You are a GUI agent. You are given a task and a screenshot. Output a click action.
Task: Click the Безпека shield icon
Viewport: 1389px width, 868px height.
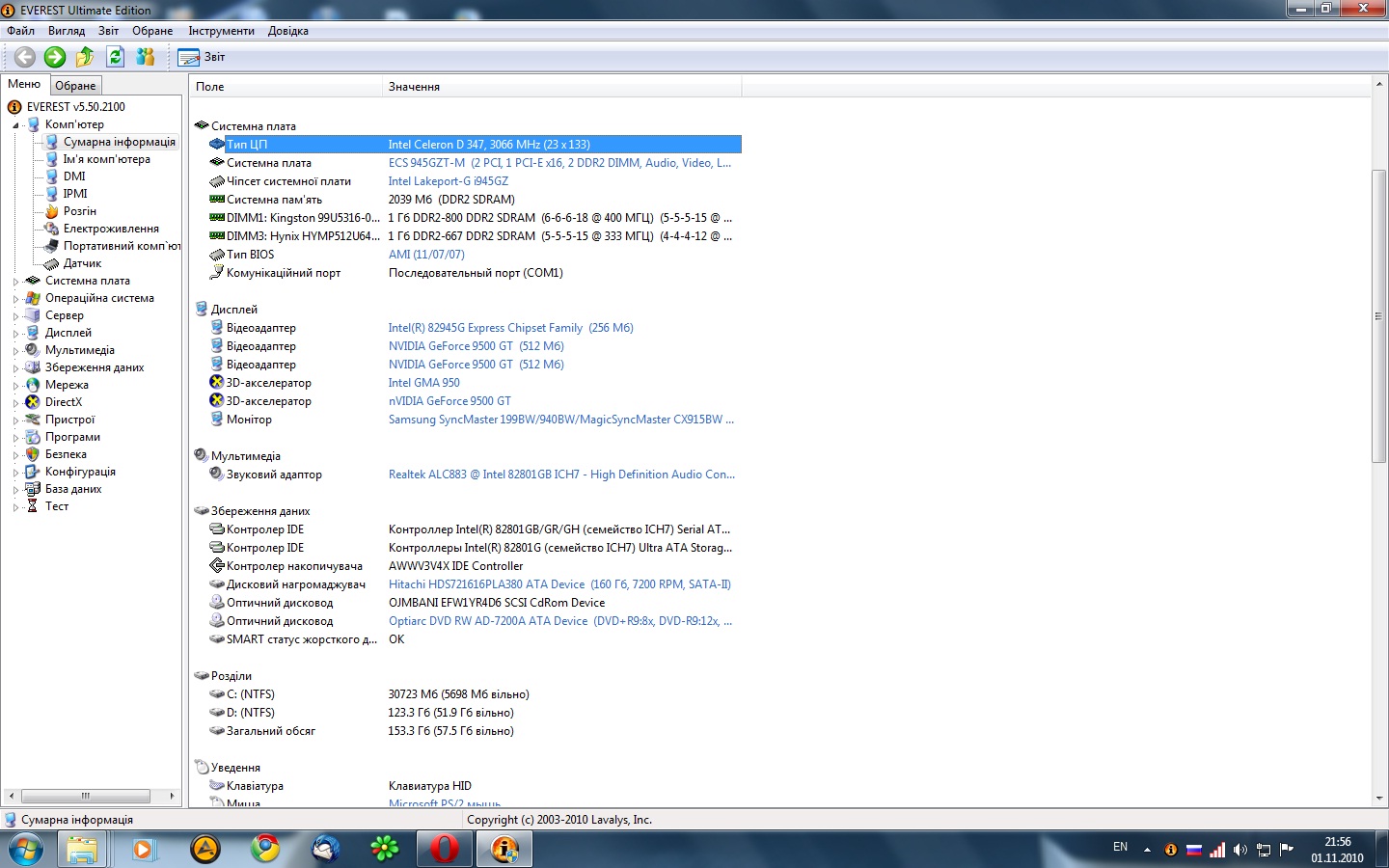33,454
